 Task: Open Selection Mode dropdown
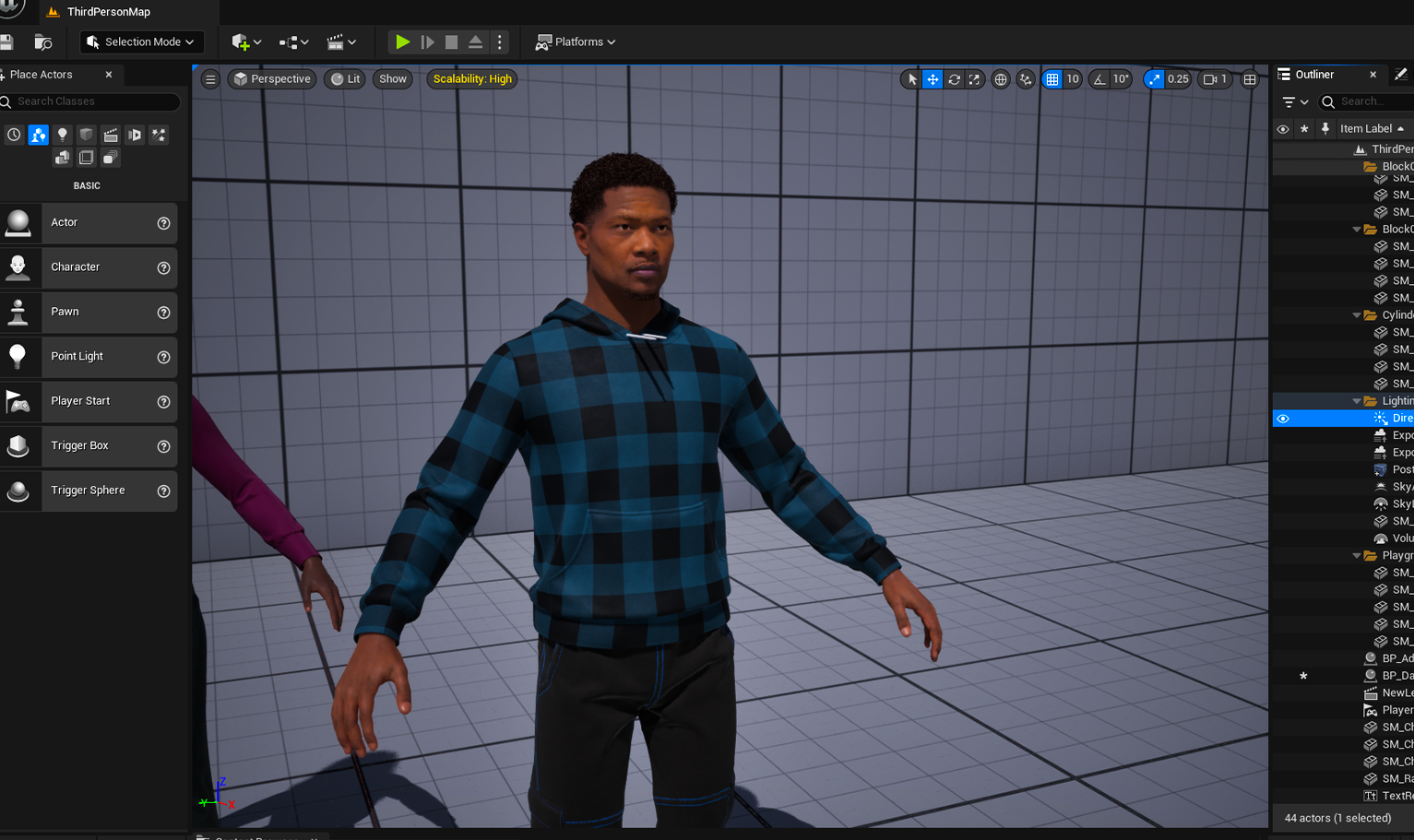[142, 42]
